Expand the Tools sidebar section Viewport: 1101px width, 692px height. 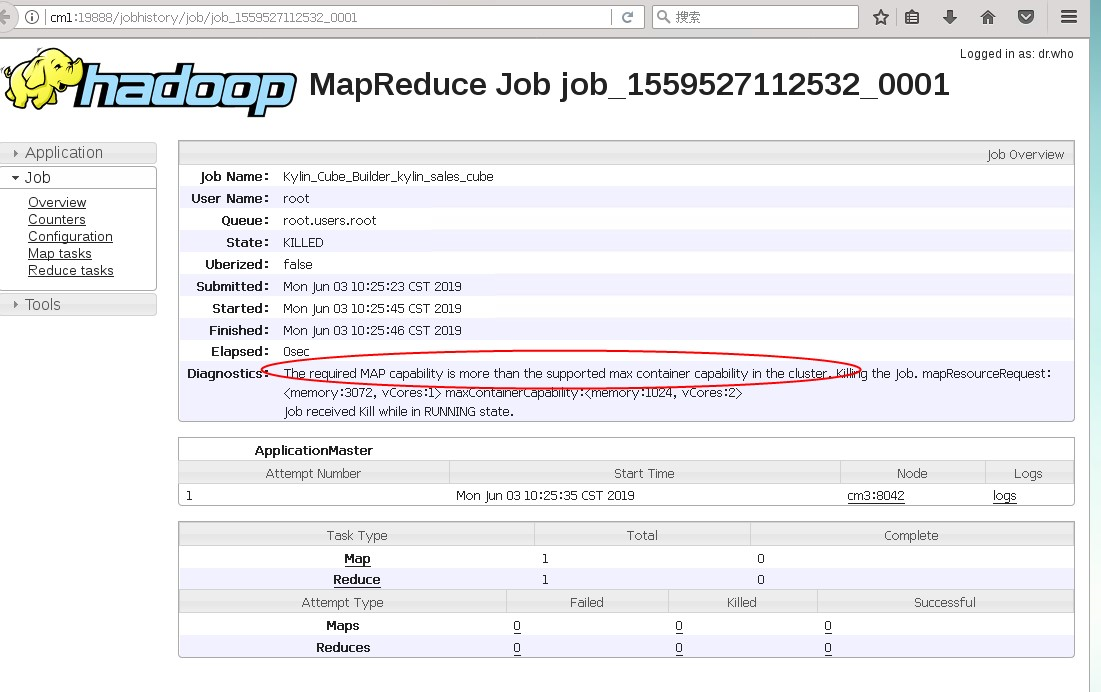pyautogui.click(x=78, y=304)
